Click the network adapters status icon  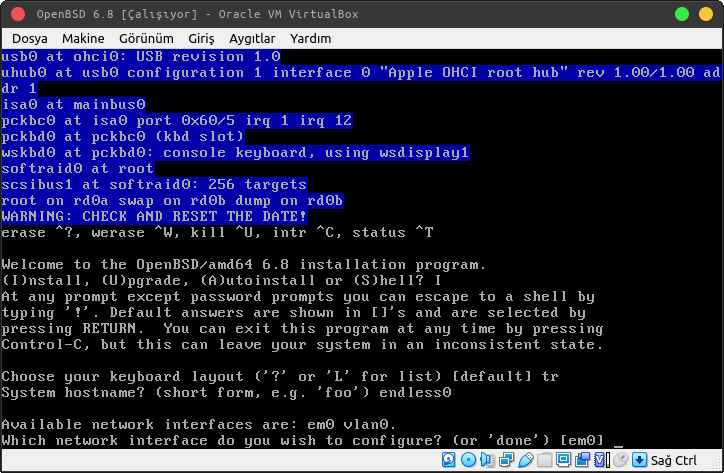pyautogui.click(x=507, y=460)
